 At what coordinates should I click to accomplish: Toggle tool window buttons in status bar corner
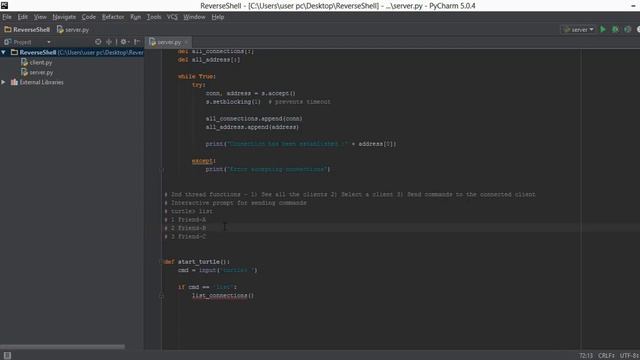[x=7, y=356]
